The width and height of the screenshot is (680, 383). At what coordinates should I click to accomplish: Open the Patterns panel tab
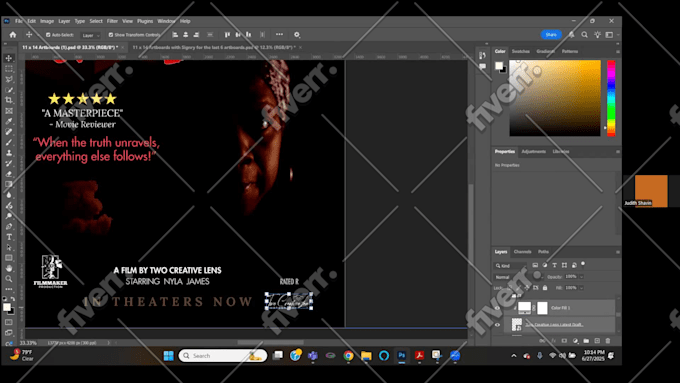pos(569,51)
